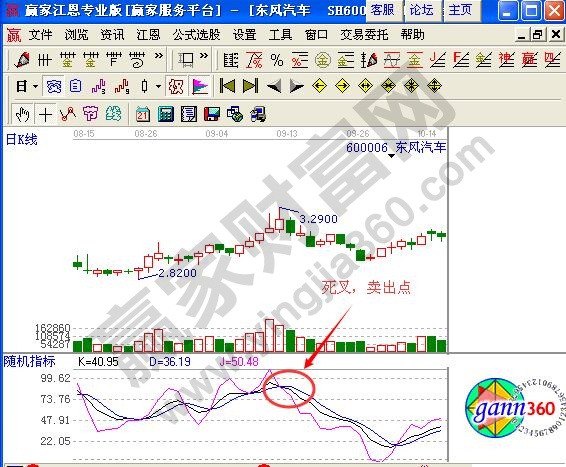Click the 600006_东风汽车 stock label
566x467 pixels.
(x=396, y=147)
